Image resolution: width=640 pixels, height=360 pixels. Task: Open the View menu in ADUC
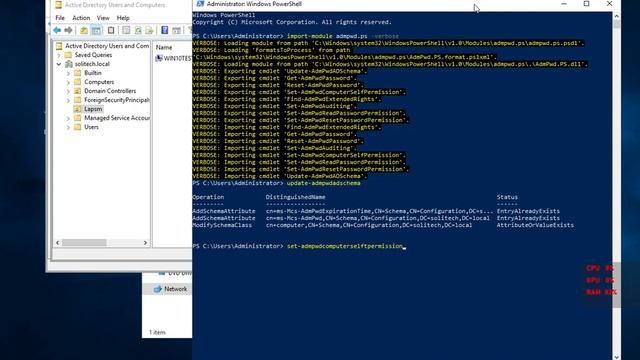point(103,18)
